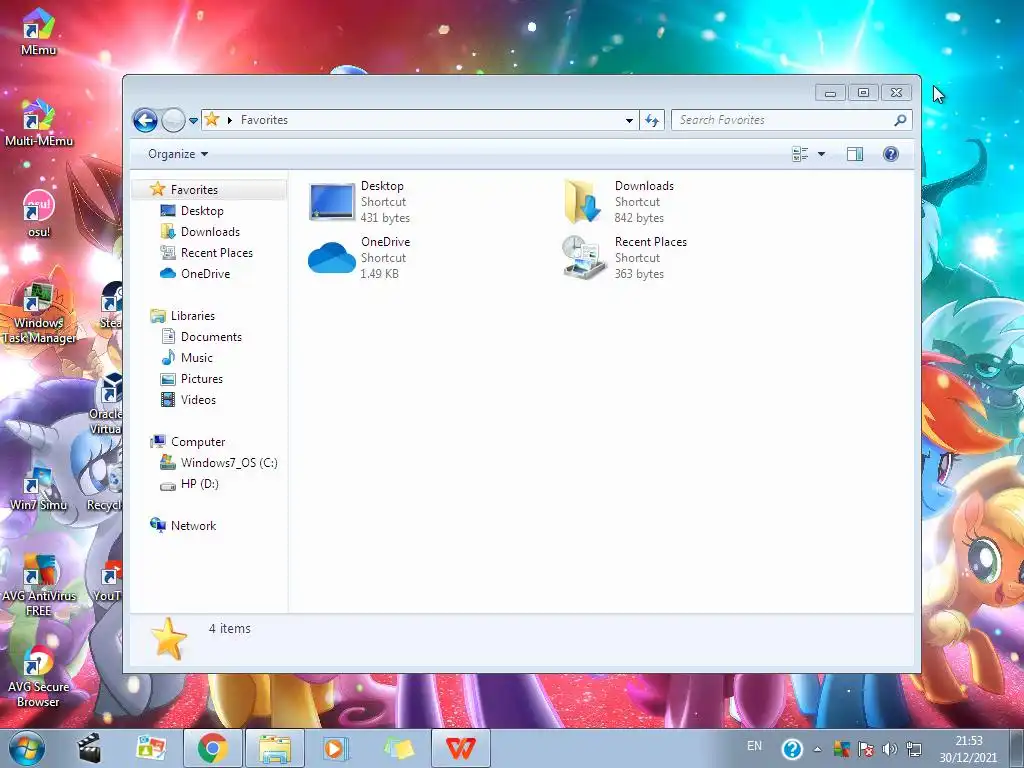Click the Windows Explorer taskbar button
Viewport: 1024px width, 768px height.
[274, 748]
